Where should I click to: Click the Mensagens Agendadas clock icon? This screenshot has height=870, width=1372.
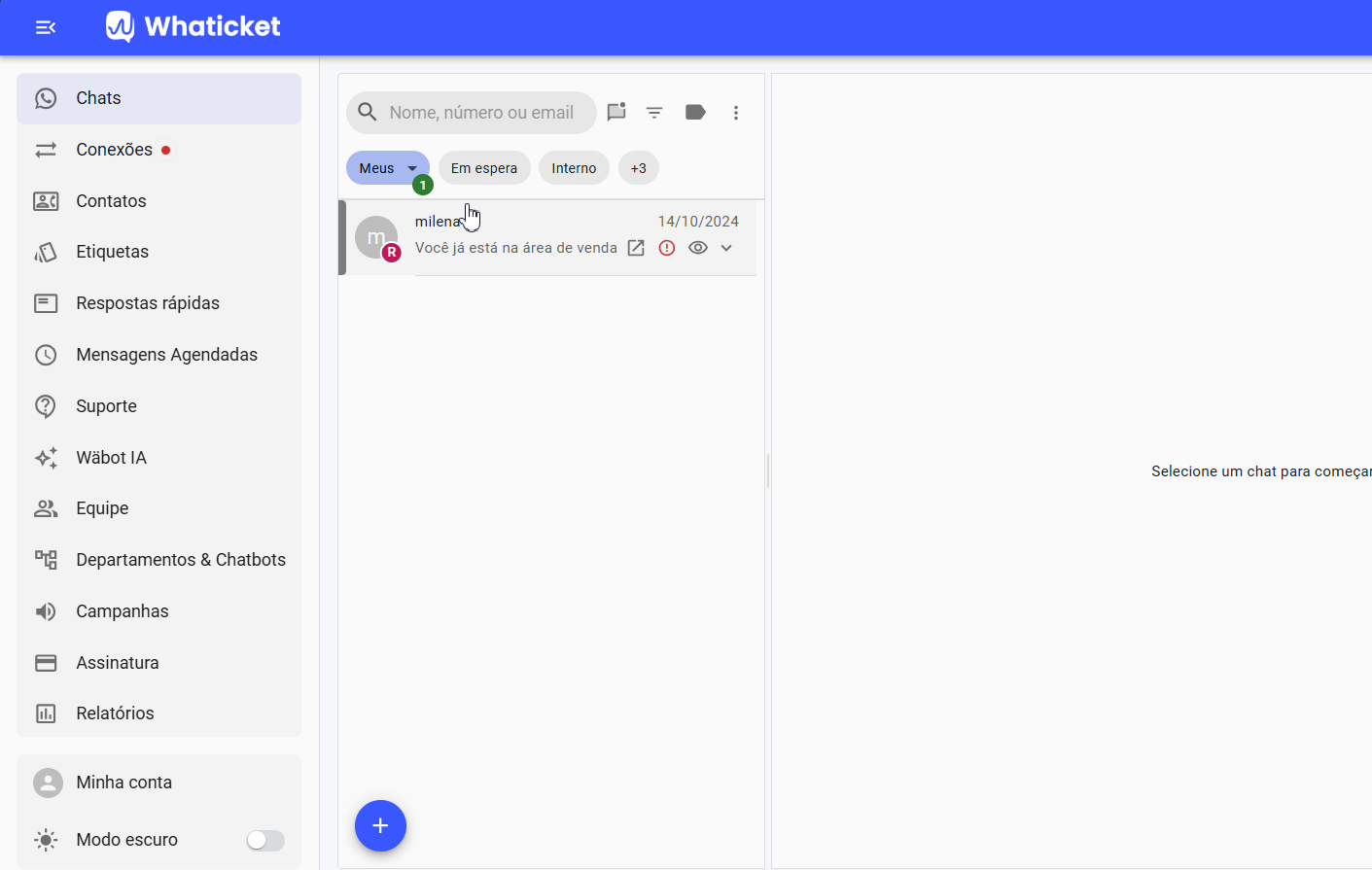[x=46, y=355]
